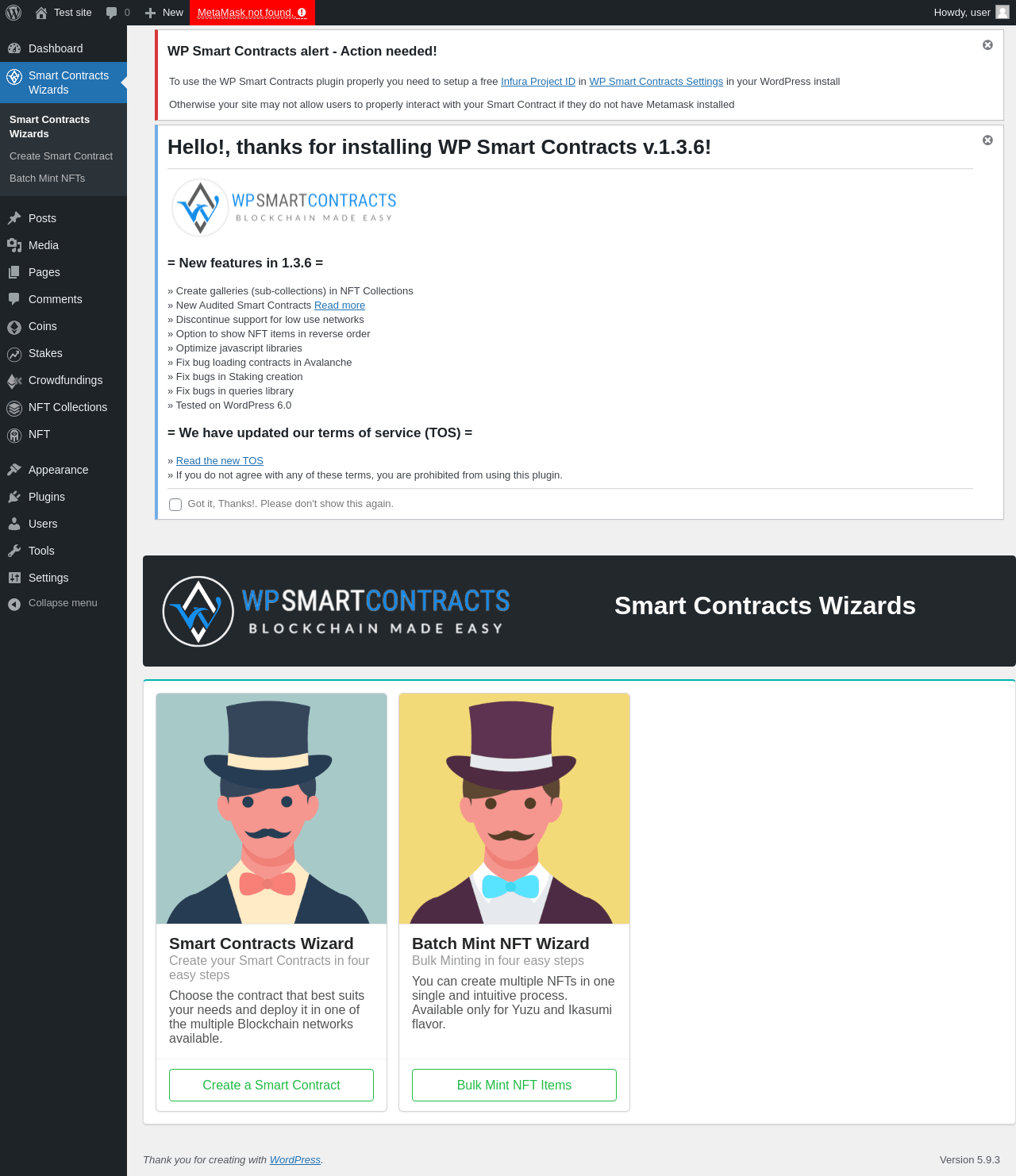Open the user avatar in admin bar
The height and width of the screenshot is (1176, 1016).
tap(1003, 13)
